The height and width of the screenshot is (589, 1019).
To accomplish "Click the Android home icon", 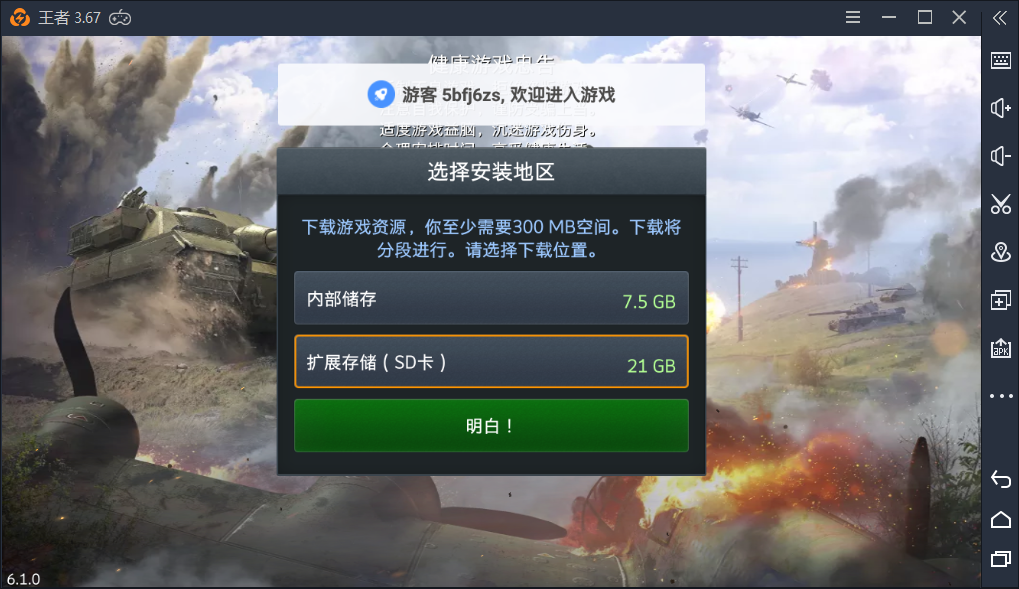I will [x=1001, y=519].
